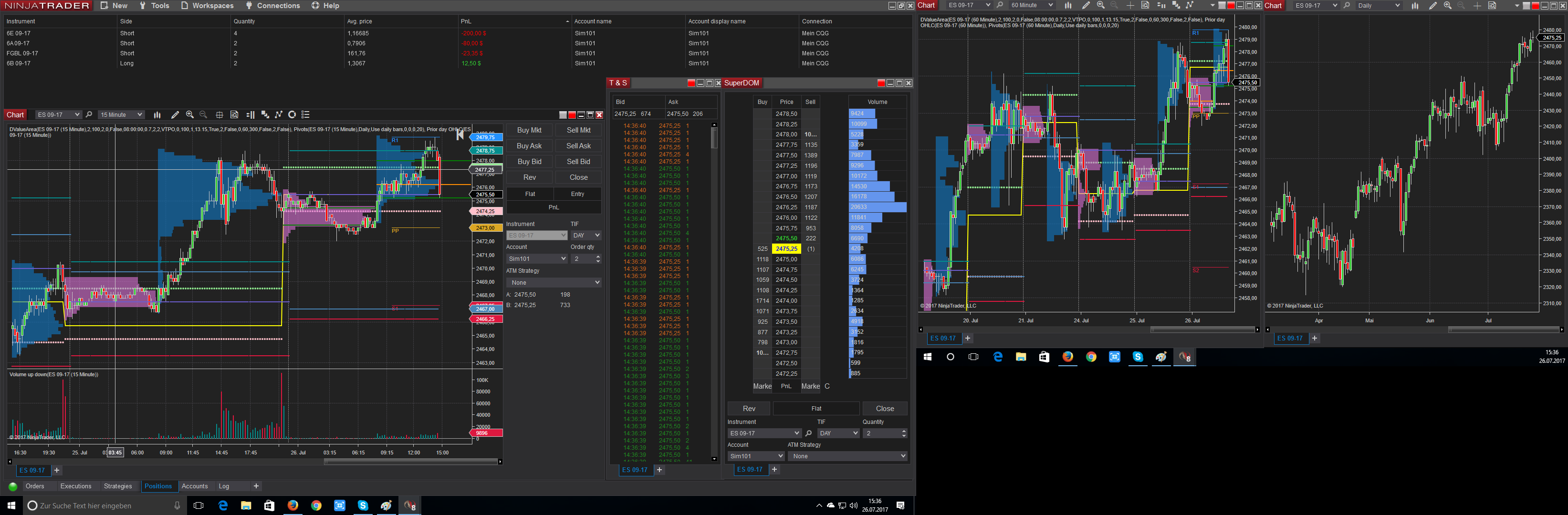Expand the 60 Minute interval dropdown
The image size is (1568, 515).
(x=1031, y=5)
